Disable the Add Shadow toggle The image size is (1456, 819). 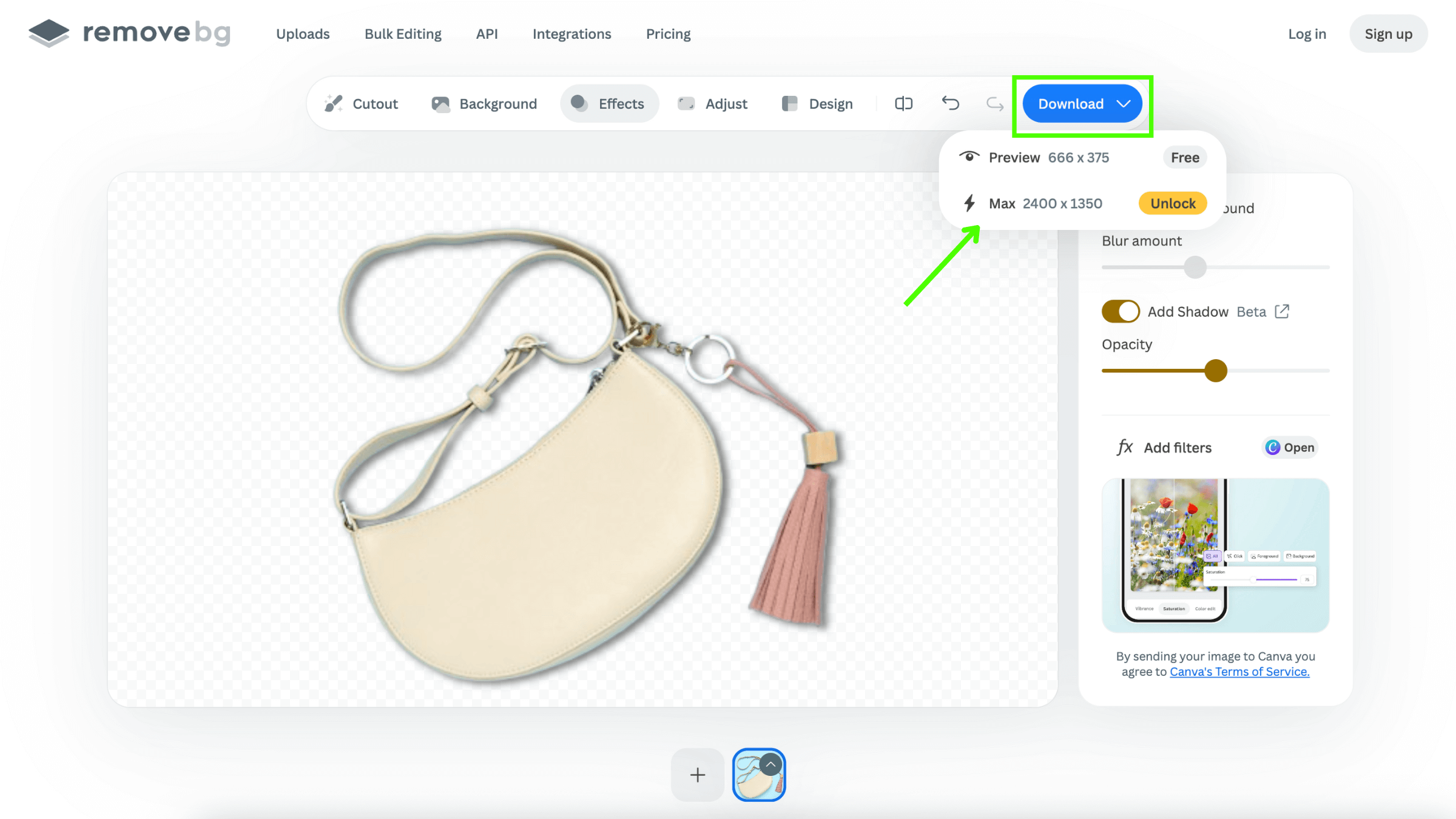[x=1120, y=311]
